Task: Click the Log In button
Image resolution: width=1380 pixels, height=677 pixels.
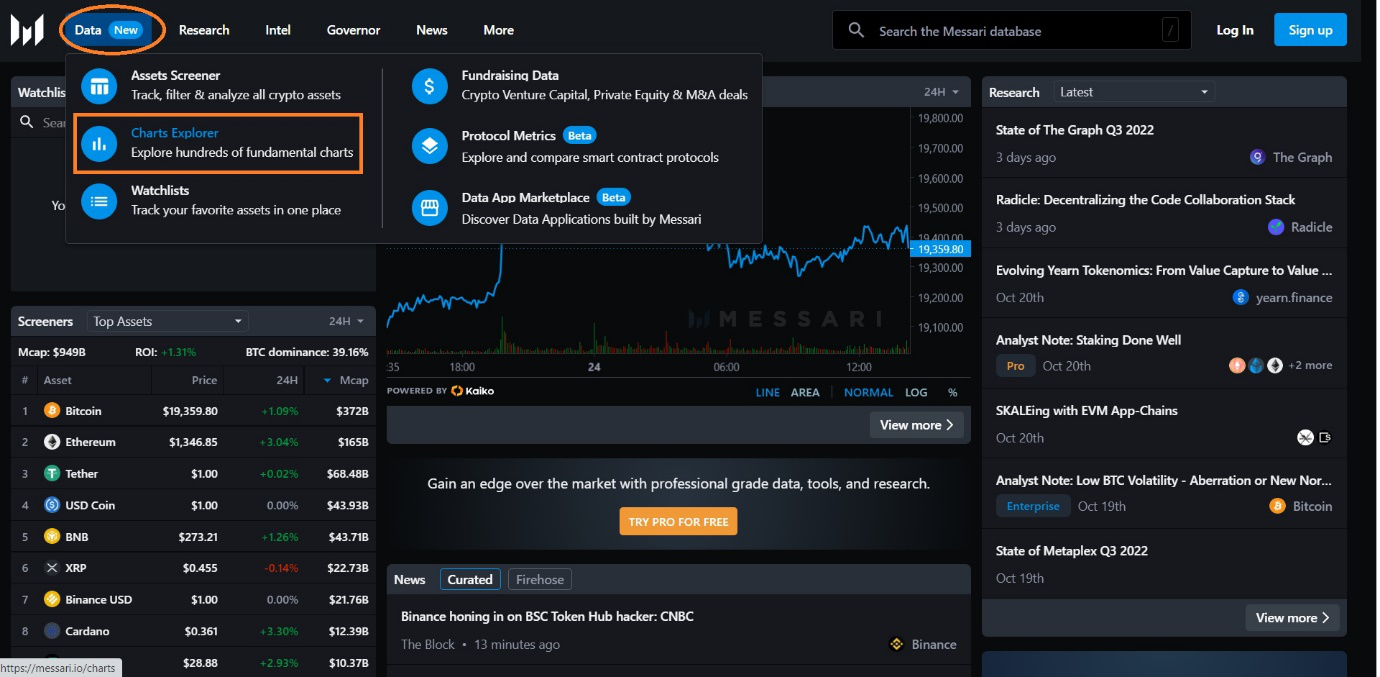Action: 1235,30
